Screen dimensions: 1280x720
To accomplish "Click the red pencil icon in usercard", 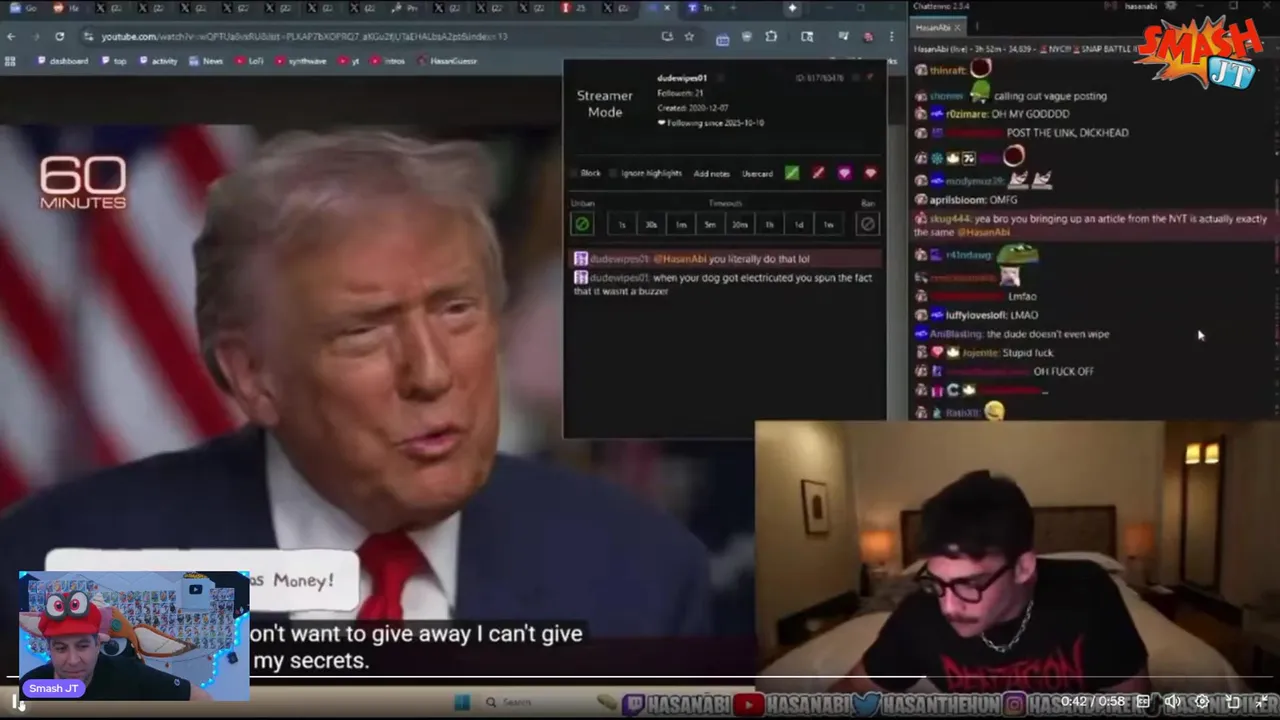I will [x=818, y=173].
